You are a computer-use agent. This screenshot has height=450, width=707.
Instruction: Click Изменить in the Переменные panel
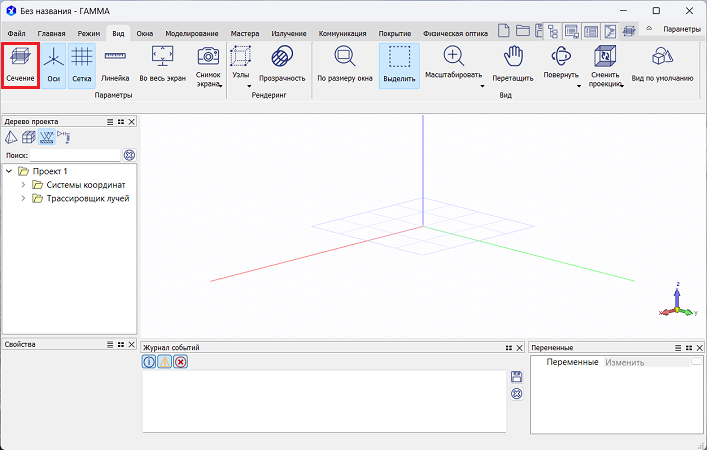point(624,362)
